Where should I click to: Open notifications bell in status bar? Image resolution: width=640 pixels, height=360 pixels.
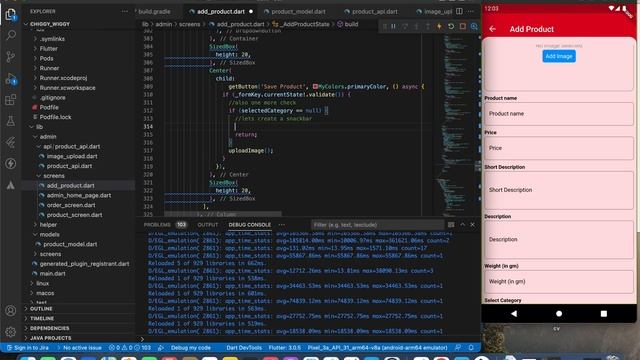coord(471,348)
